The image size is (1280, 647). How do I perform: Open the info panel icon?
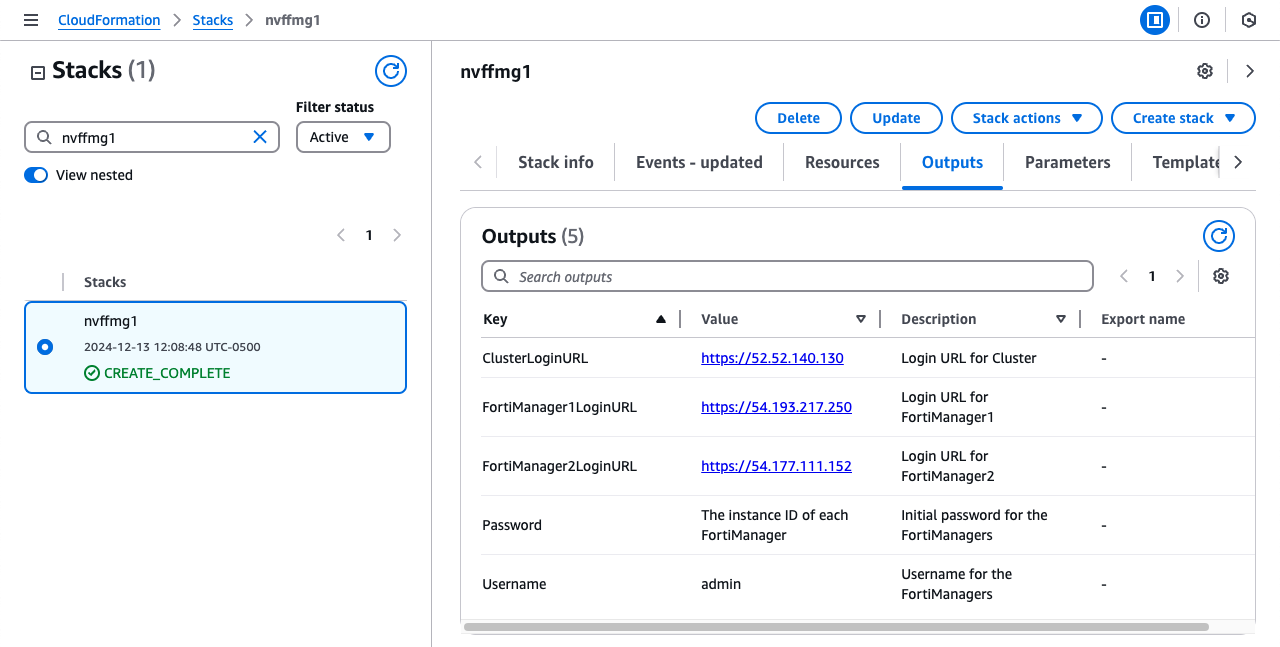pyautogui.click(x=1202, y=20)
